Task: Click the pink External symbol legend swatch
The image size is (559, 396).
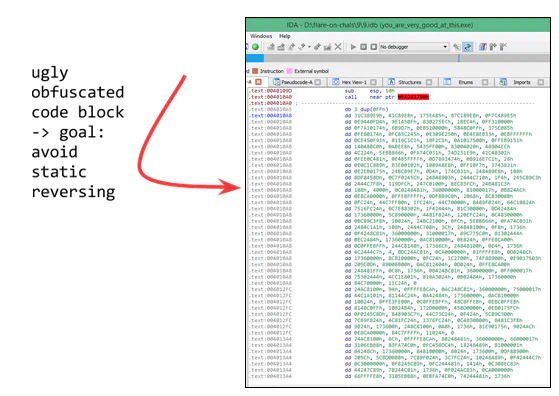Action: coord(289,71)
